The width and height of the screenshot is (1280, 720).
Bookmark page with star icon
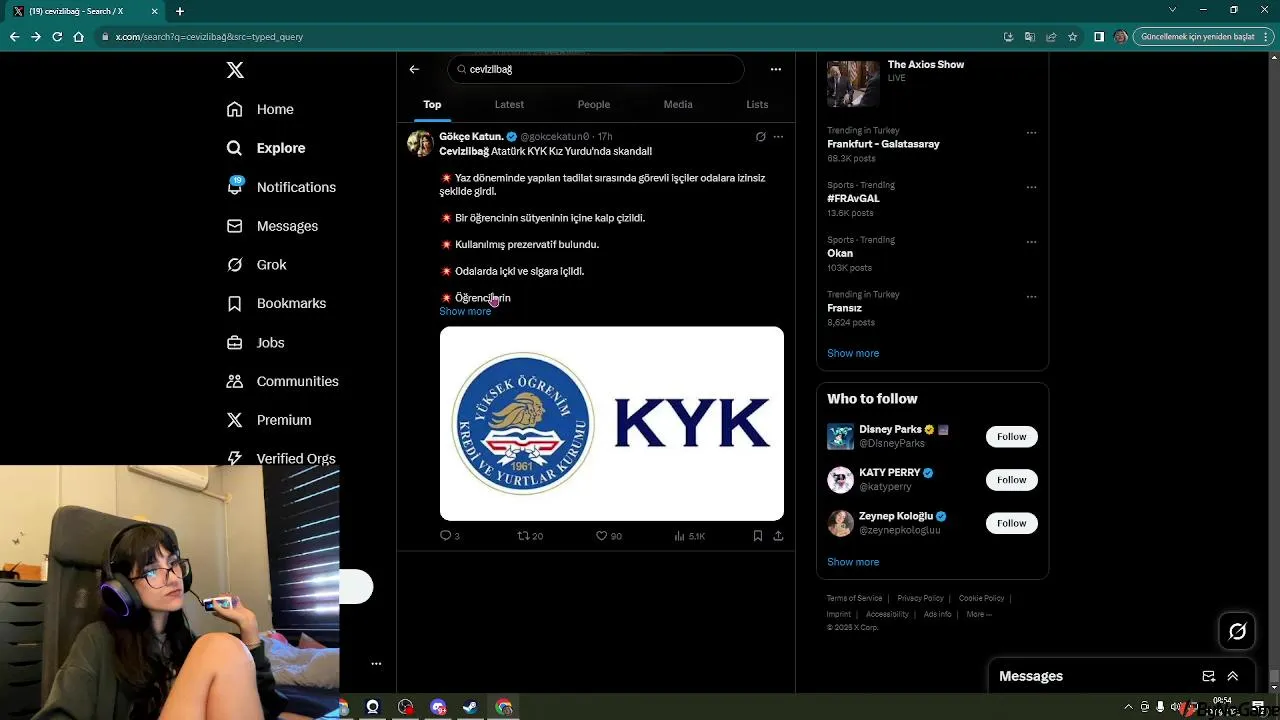[x=1073, y=37]
